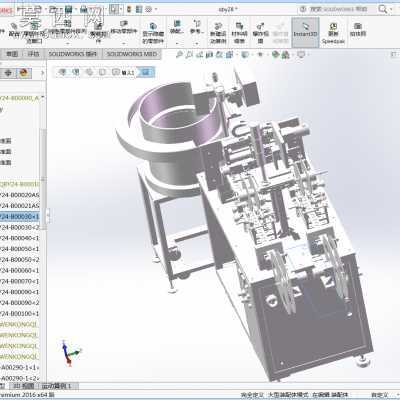Click the View Settings monitor icon
Viewport: 400px width, 400px height.
[x=301, y=55]
